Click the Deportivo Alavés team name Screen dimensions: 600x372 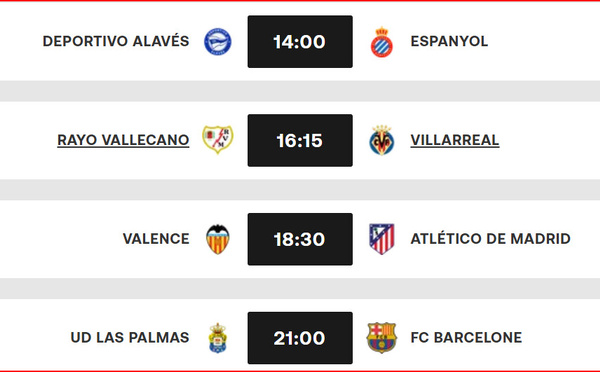(116, 41)
